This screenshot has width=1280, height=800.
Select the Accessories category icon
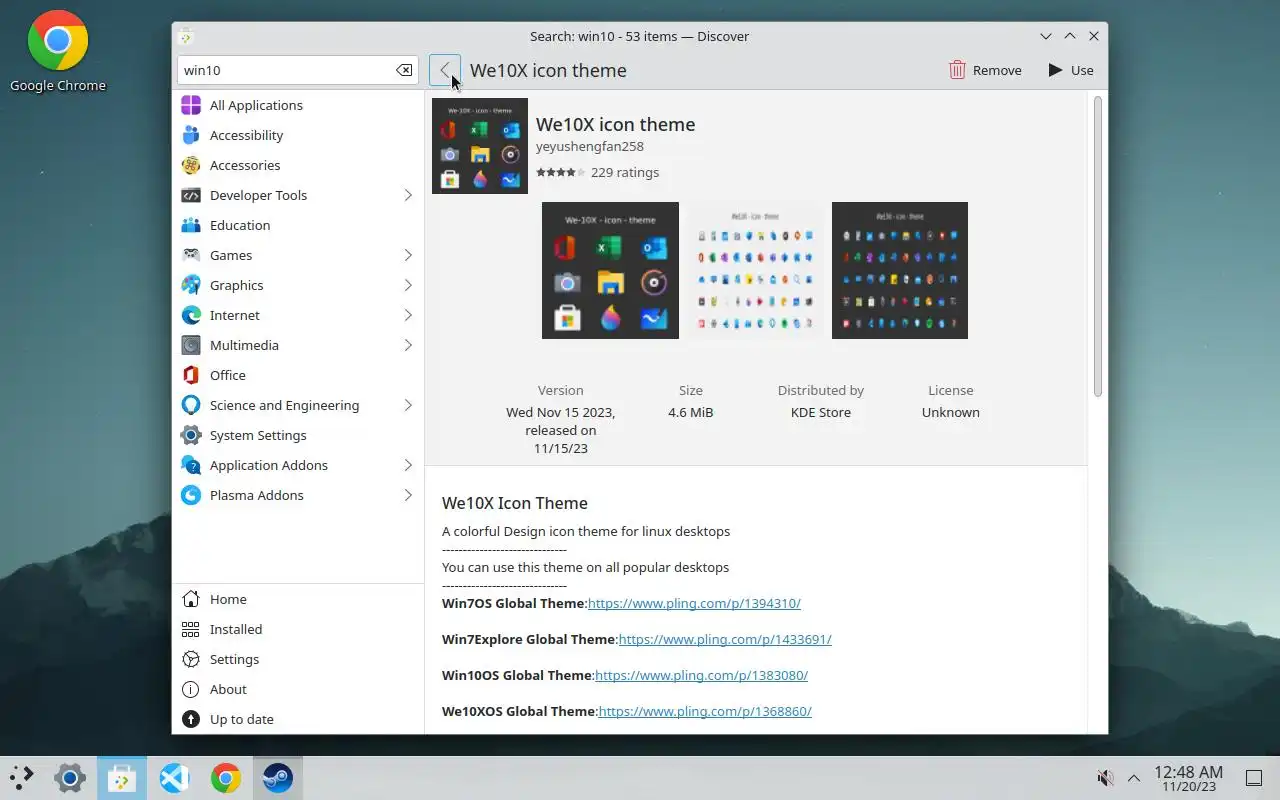(191, 165)
